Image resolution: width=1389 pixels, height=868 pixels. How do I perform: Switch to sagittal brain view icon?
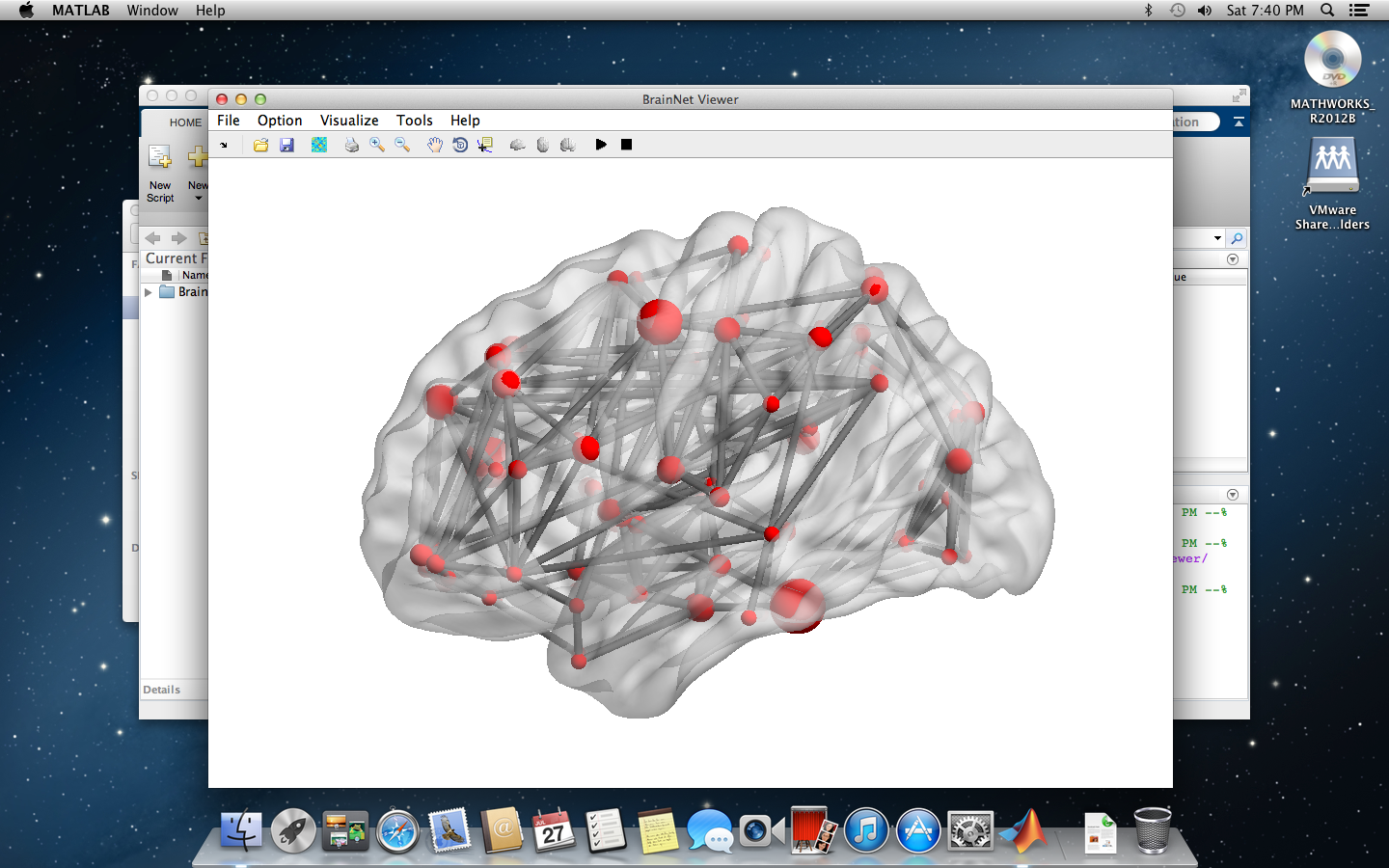(x=518, y=145)
